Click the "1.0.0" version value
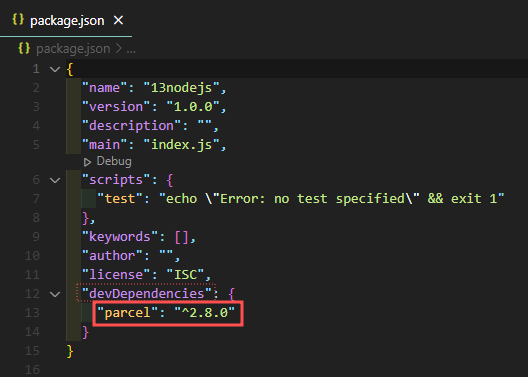528x377 pixels. [x=193, y=107]
